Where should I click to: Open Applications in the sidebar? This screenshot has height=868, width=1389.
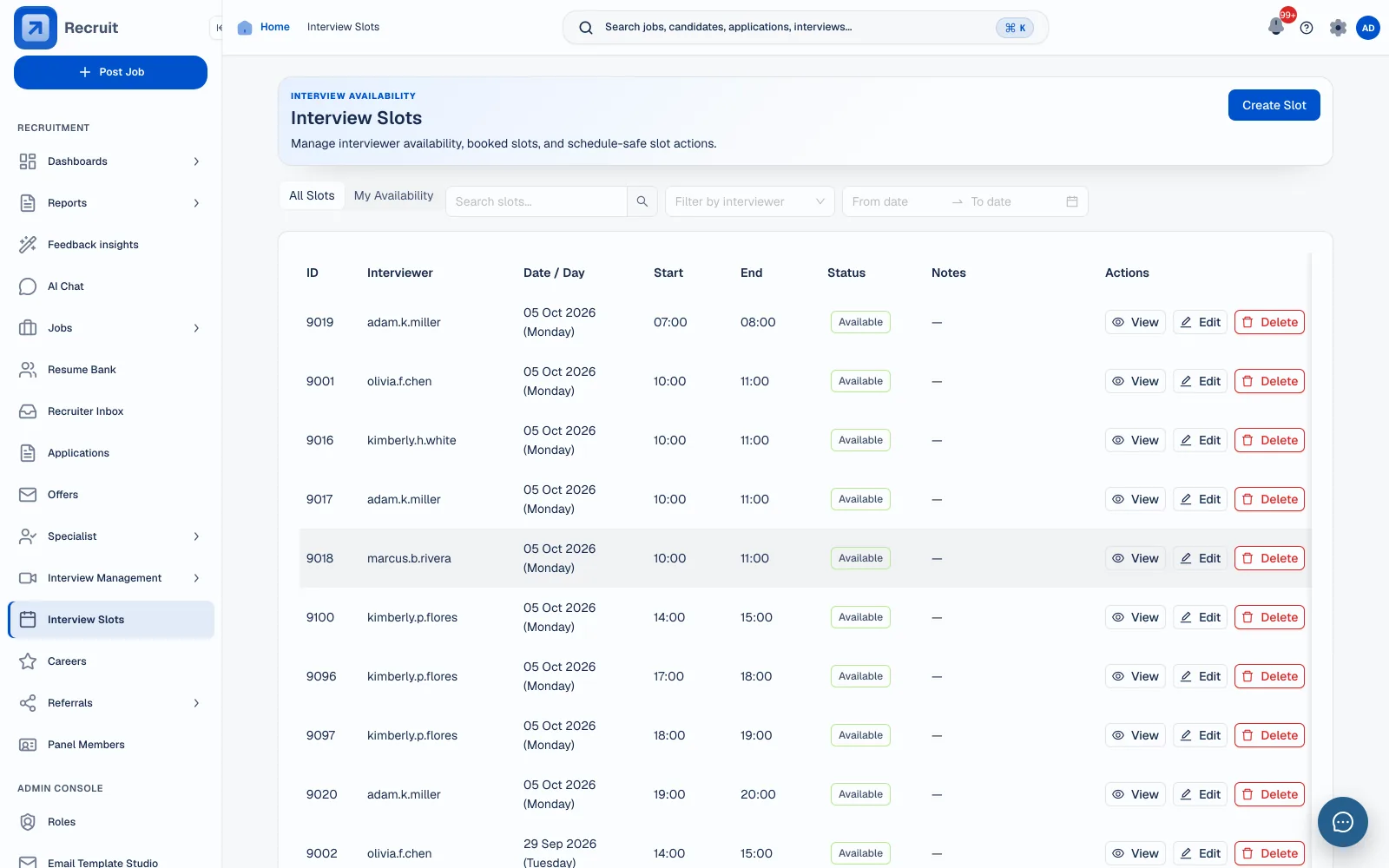click(110, 453)
